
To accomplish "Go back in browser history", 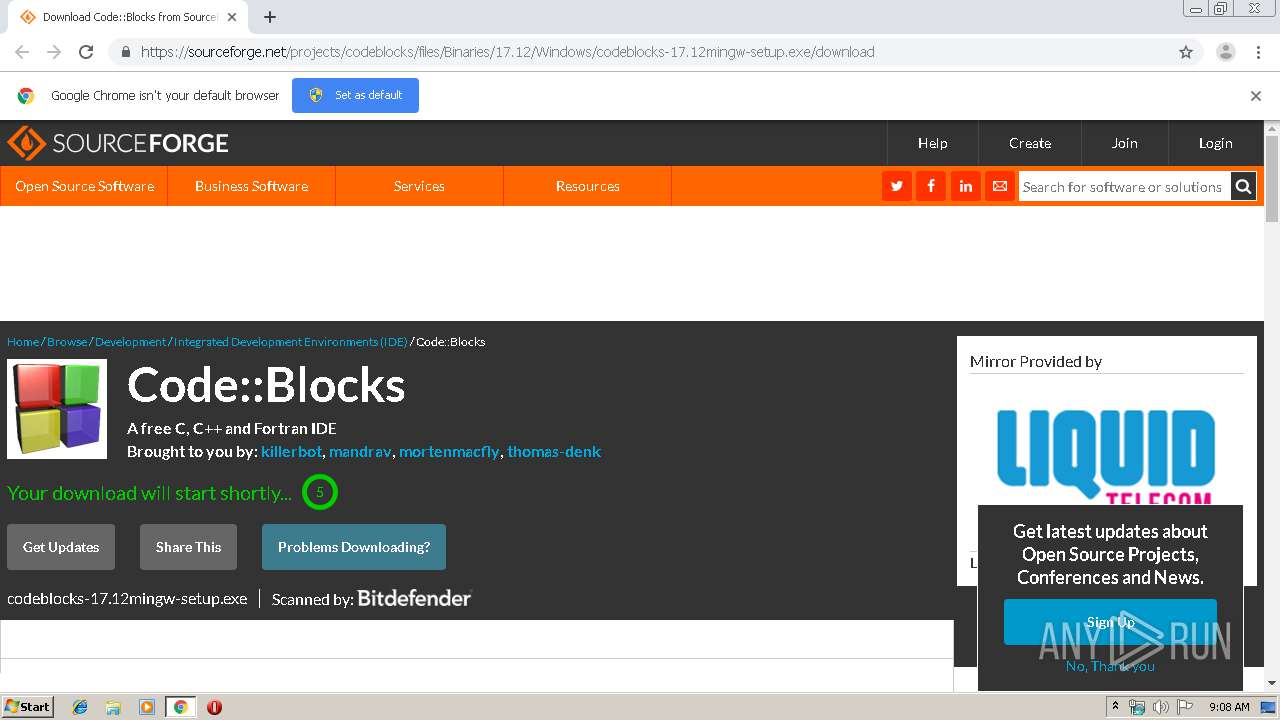I will [22, 52].
